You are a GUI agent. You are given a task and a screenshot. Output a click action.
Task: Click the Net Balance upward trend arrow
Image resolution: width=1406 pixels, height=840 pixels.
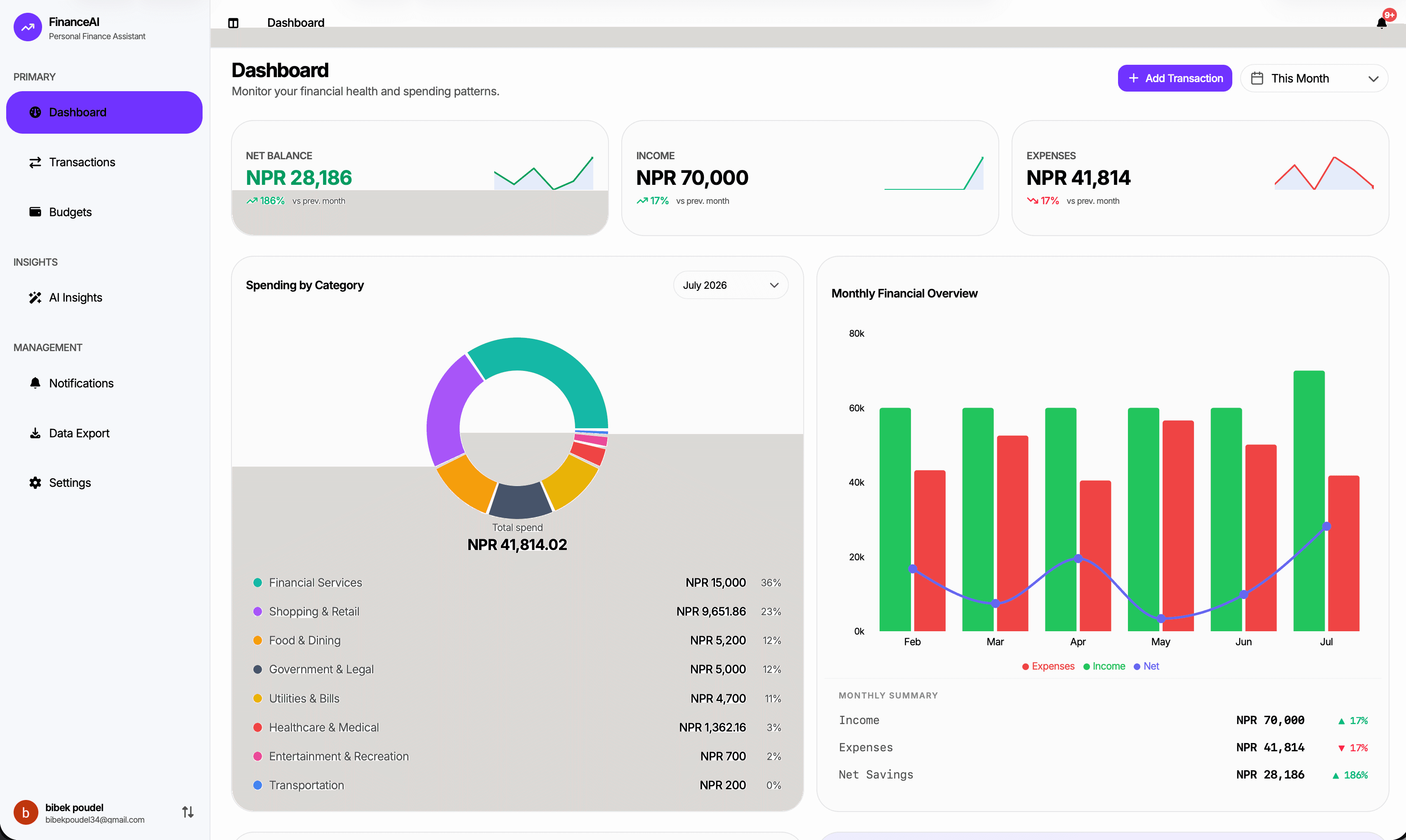[252, 201]
